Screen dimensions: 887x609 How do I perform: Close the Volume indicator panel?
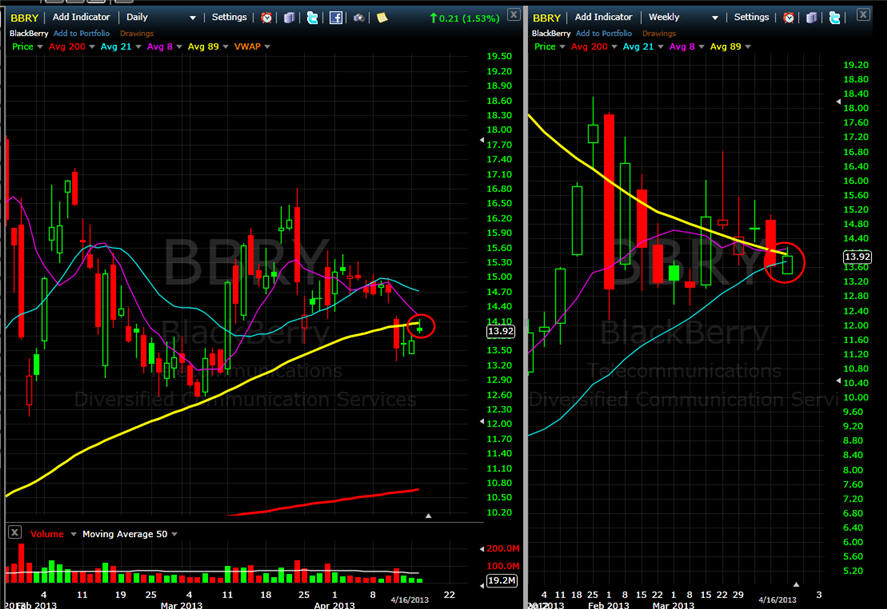tap(15, 532)
